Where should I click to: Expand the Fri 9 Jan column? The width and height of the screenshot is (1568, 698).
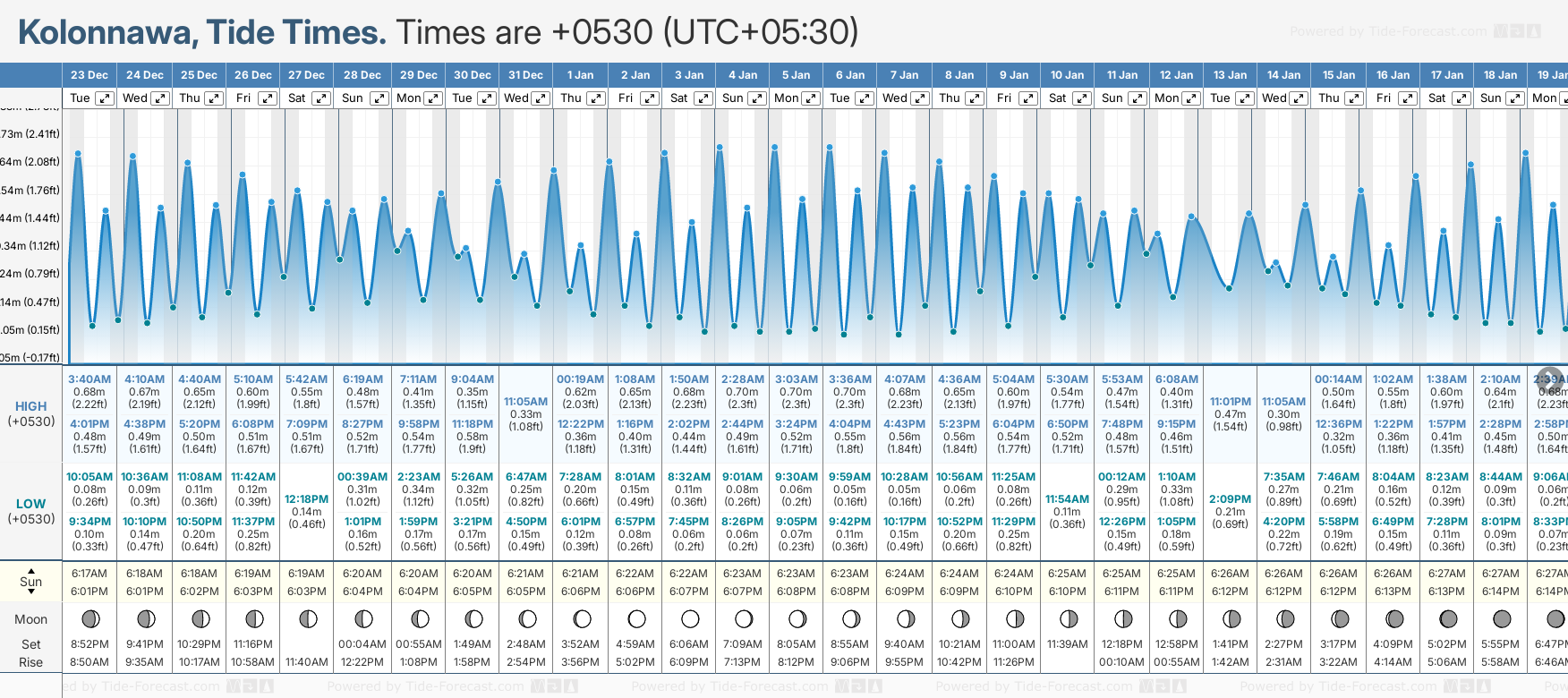click(1028, 98)
